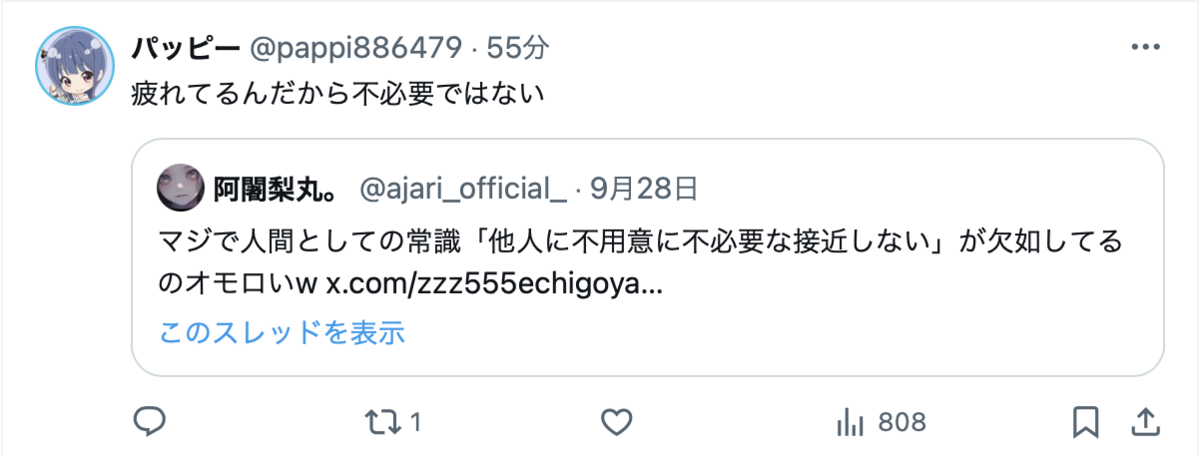Bookmark this post
Screen dimensions: 1200x455
point(1085,421)
